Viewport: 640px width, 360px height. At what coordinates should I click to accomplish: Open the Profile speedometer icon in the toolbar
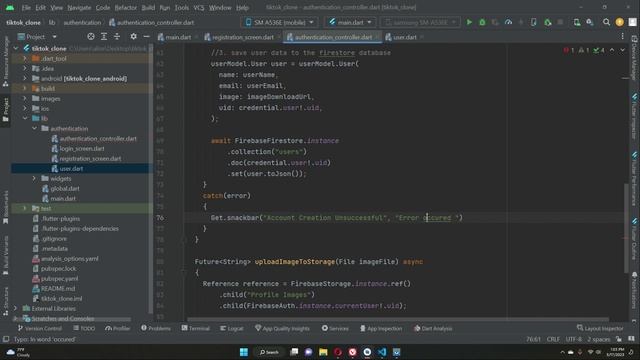[x=508, y=22]
